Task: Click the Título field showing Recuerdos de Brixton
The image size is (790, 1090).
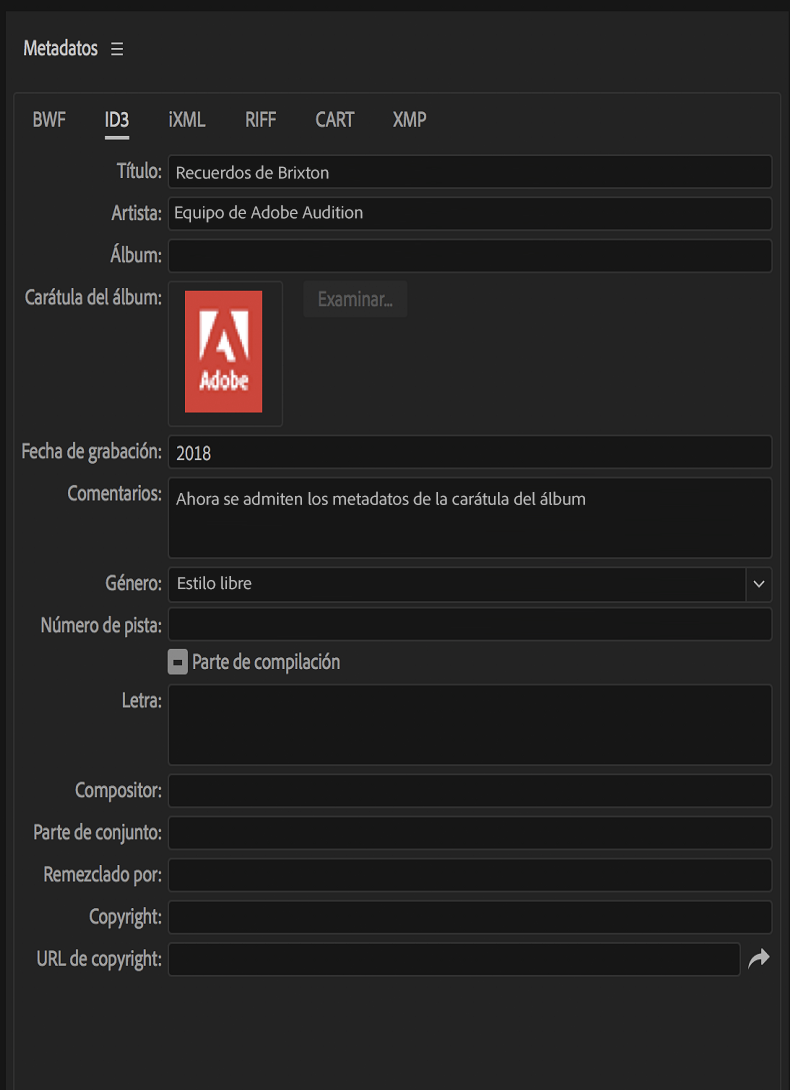Action: point(470,171)
